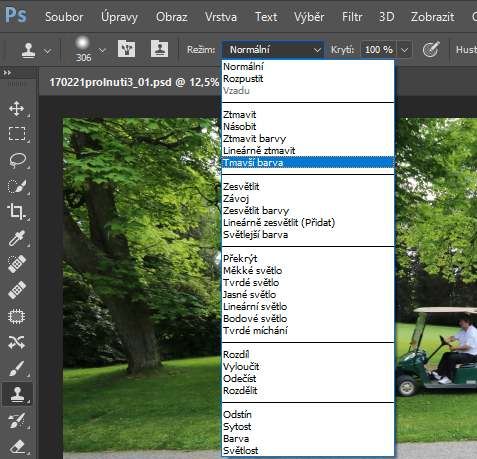The width and height of the screenshot is (477, 459).
Task: Open the Clone Stamp tool preset arrow
Action: [x=48, y=51]
